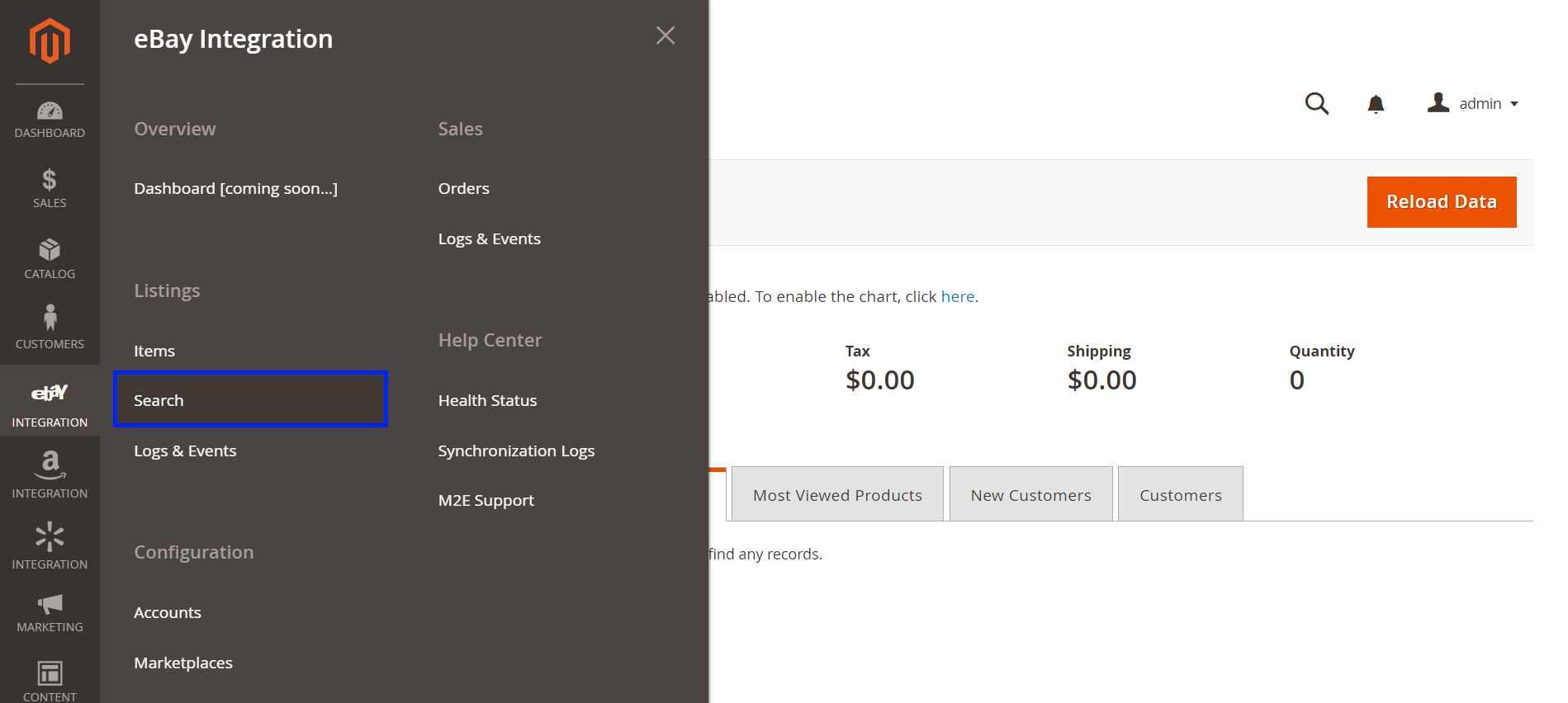Click the 'here' link to enable chart
The image size is (1568, 703).
point(957,297)
